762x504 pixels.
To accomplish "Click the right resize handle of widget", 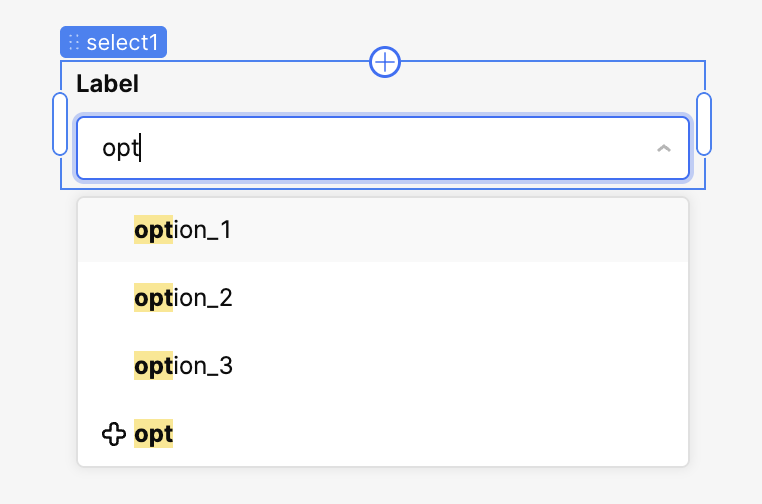I will [704, 124].
